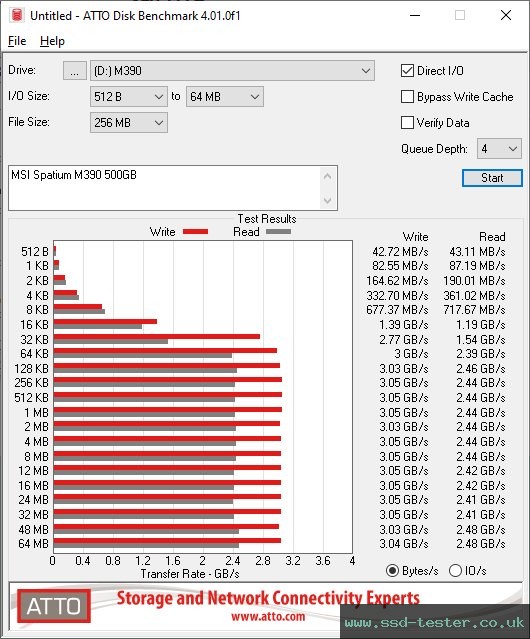Click the 64 KB read value 2.39 GB/s
Screen dimensions: 530x639
pyautogui.click(x=481, y=354)
